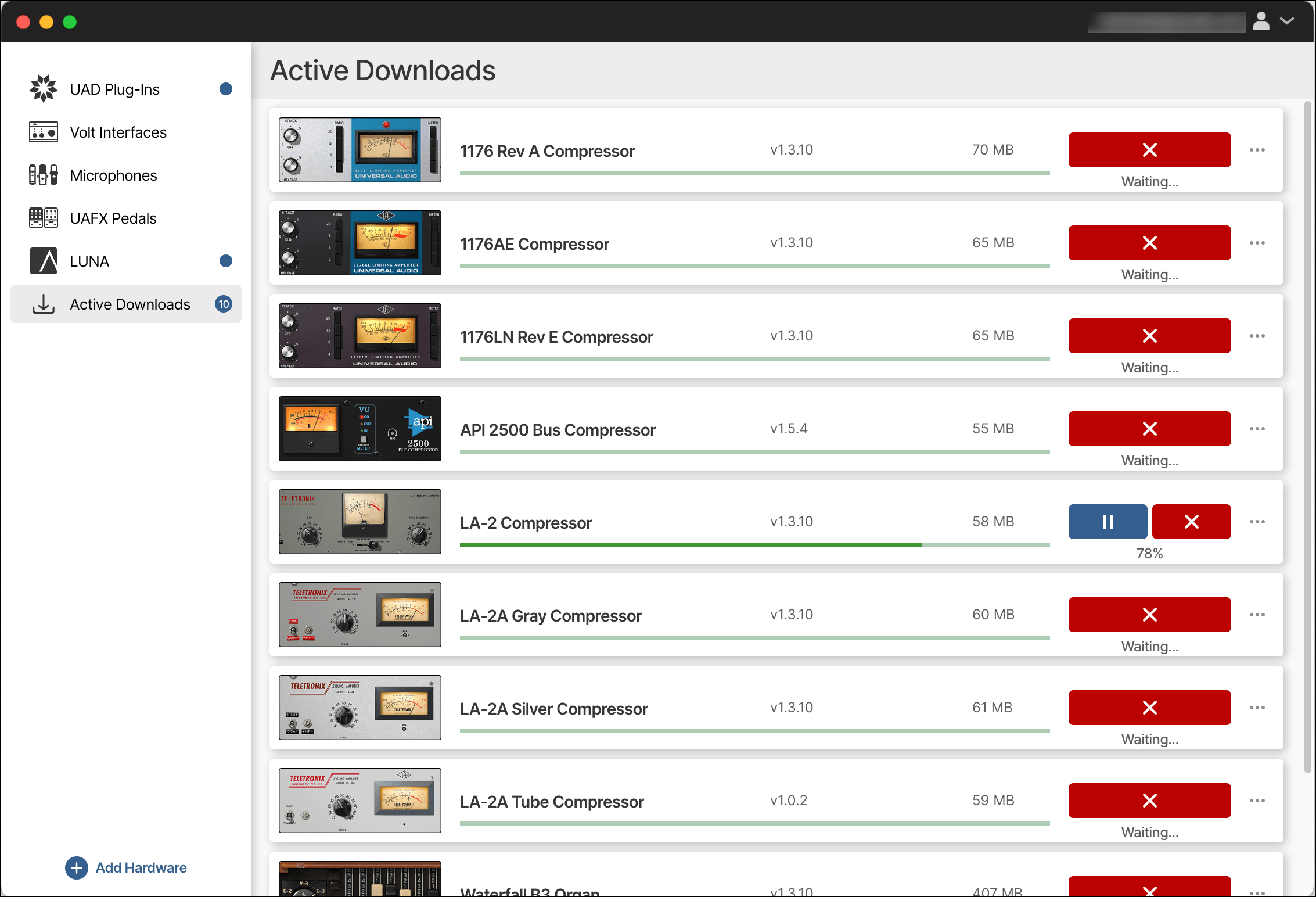The width and height of the screenshot is (1316, 897).
Task: Open more options for 1176 Rev A Compressor
Action: coord(1257,150)
